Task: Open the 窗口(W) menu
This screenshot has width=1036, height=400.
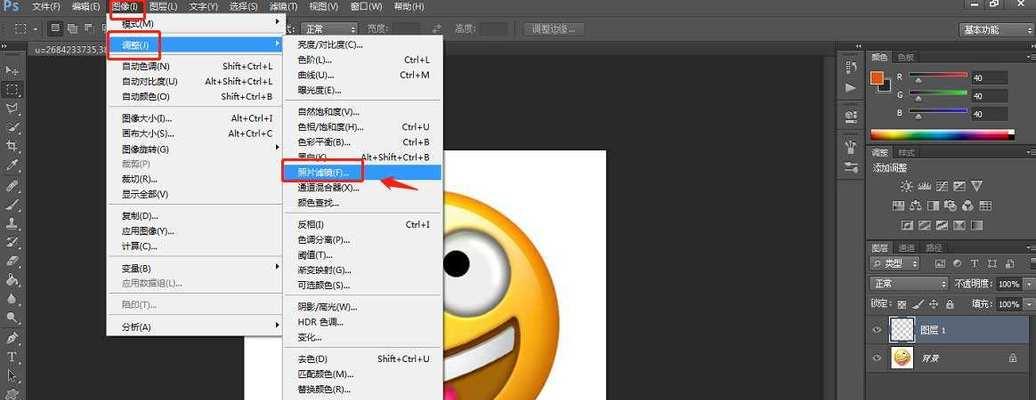Action: pyautogui.click(x=366, y=7)
